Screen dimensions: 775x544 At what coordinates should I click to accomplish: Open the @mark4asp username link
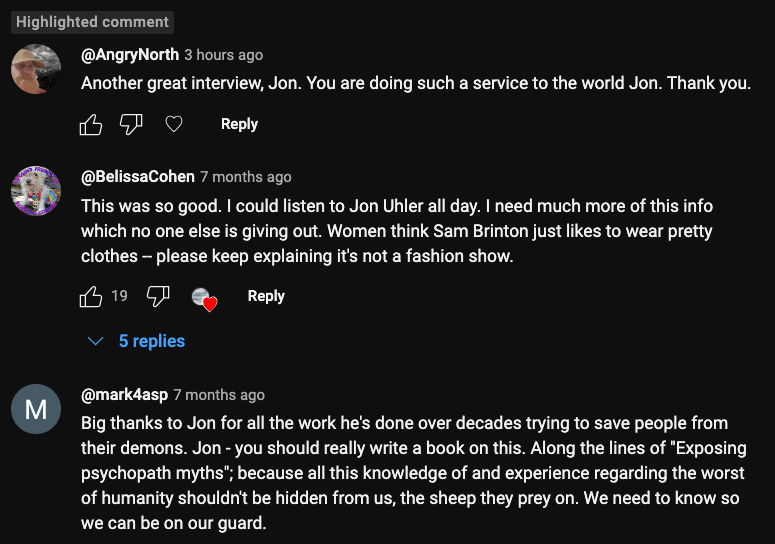click(124, 395)
